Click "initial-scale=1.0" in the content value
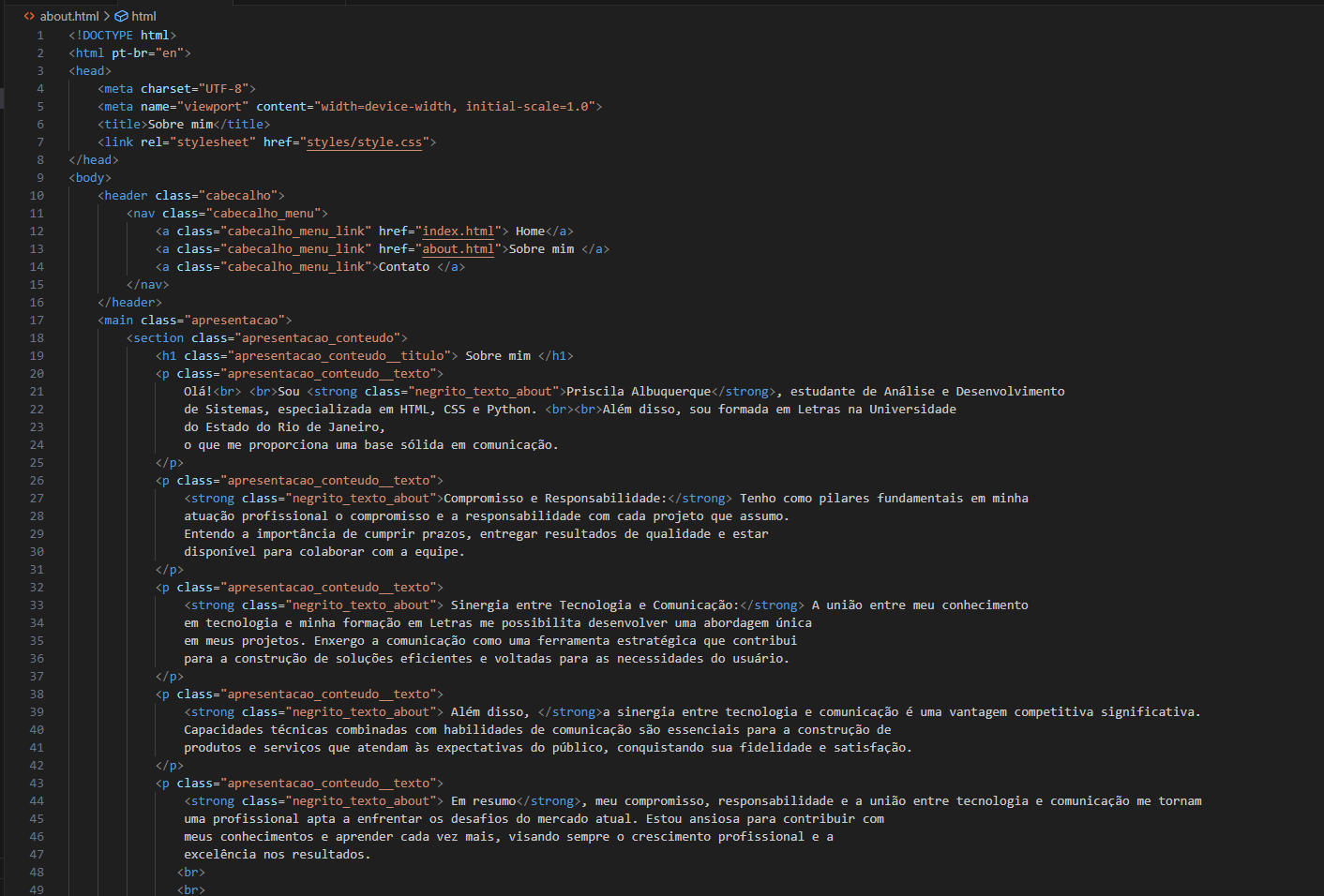 tap(527, 107)
